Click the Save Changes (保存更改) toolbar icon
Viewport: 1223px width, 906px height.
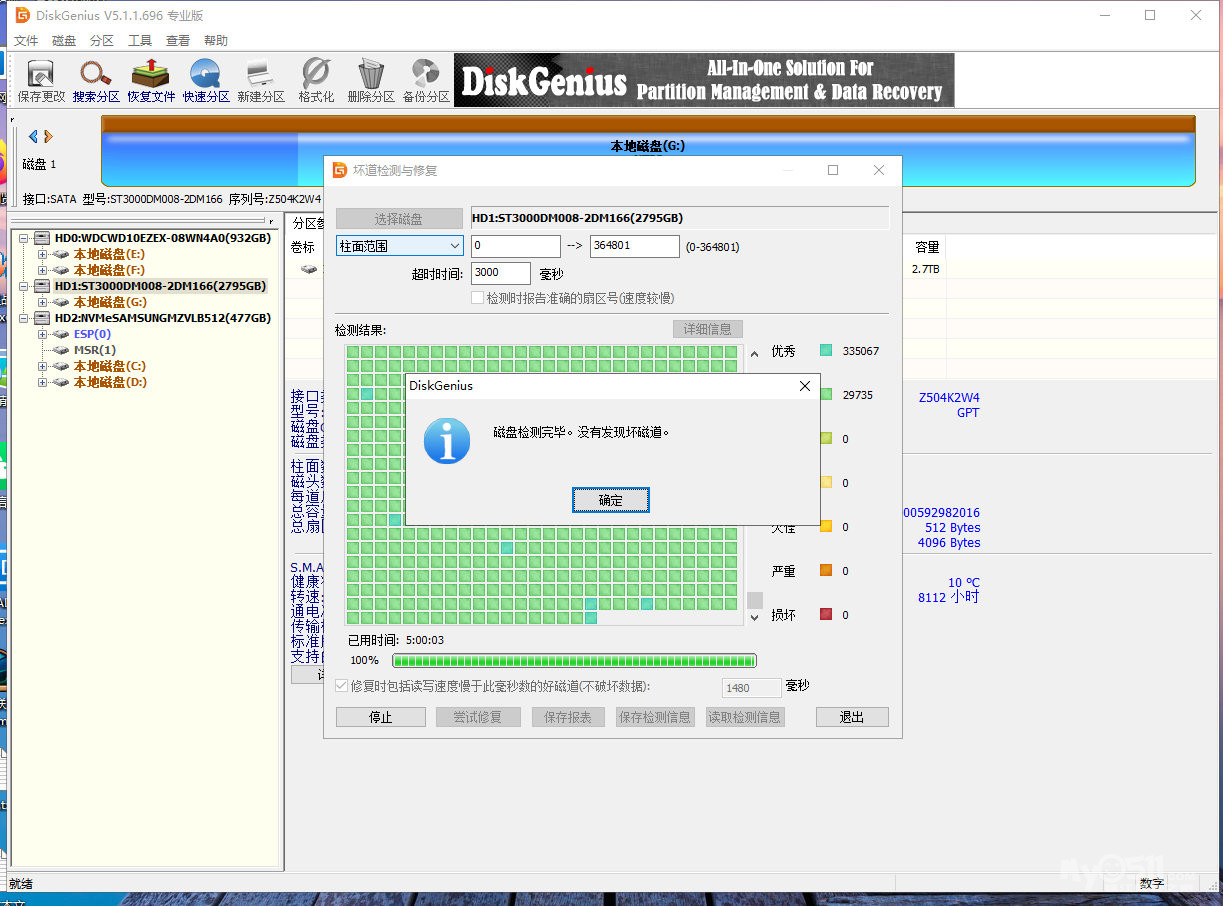tap(41, 80)
